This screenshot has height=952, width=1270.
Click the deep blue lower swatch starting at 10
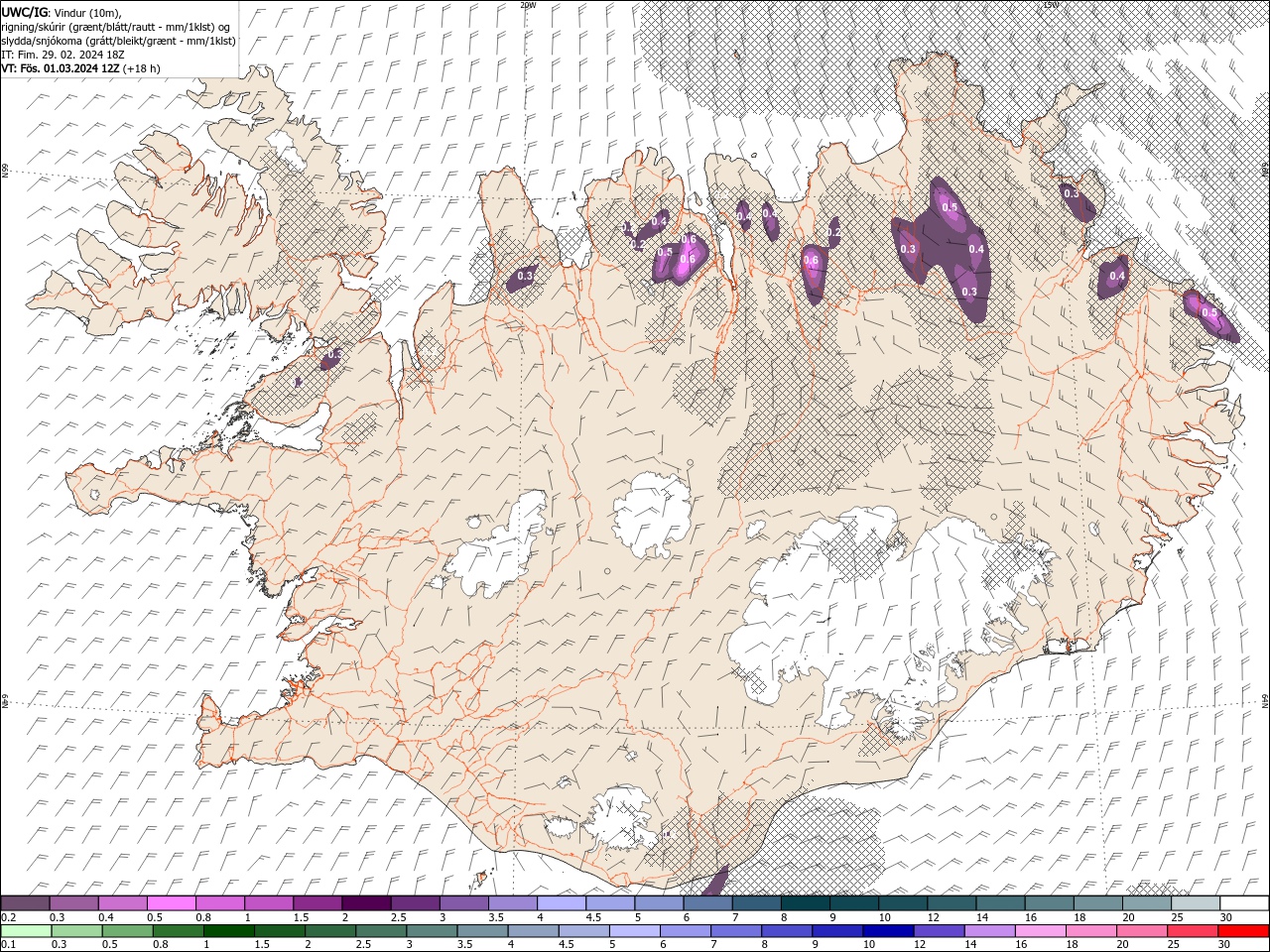tap(887, 930)
